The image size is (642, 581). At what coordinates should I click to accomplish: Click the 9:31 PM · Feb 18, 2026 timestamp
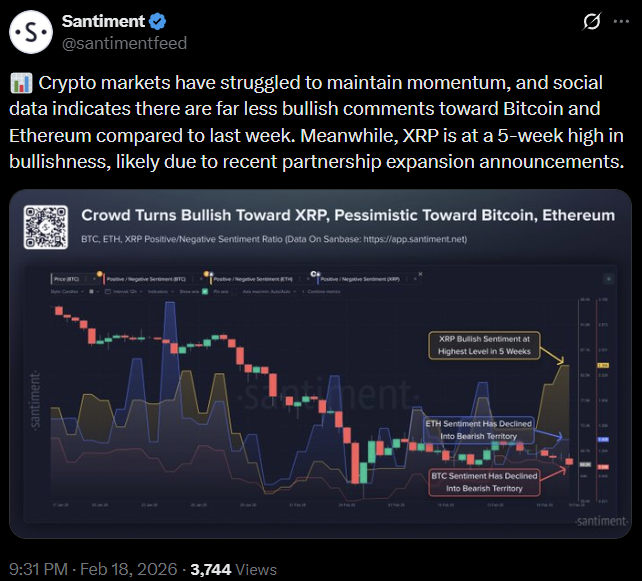click(93, 569)
